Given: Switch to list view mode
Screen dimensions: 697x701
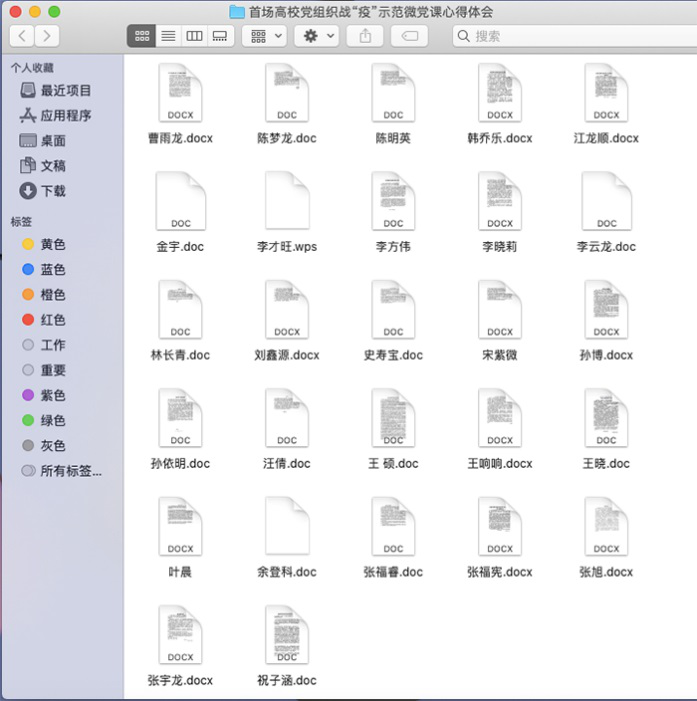Looking at the screenshot, I should (x=168, y=36).
